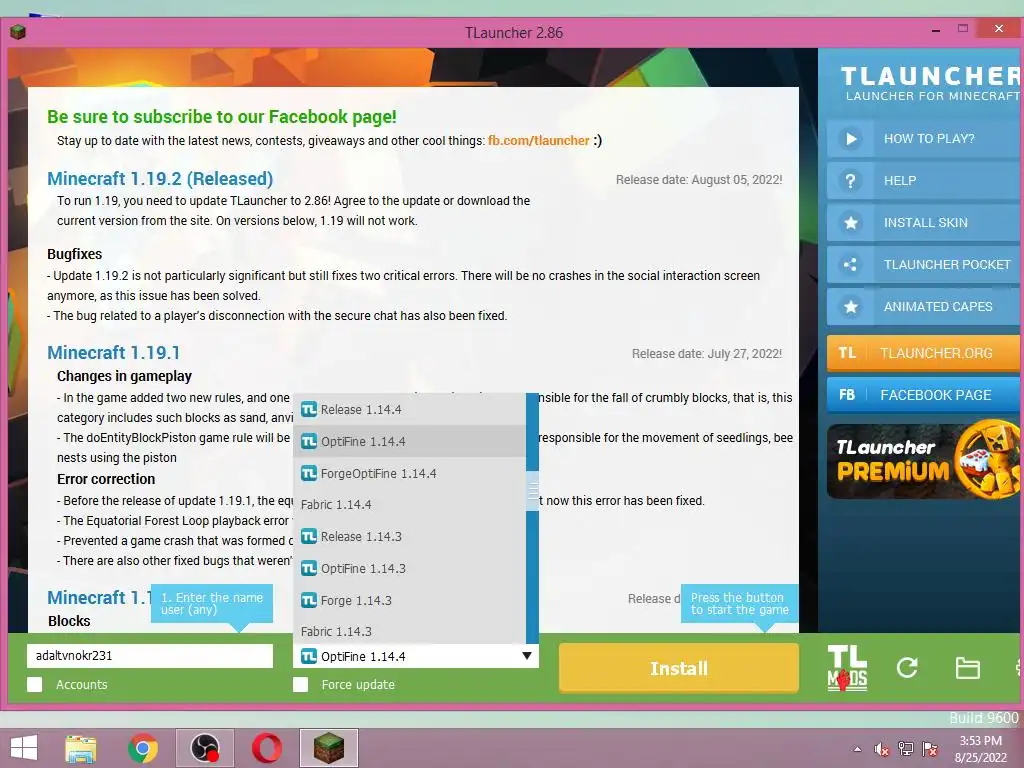The width and height of the screenshot is (1024, 768).
Task: Click Minecraft grass block taskbar icon
Action: (328, 748)
